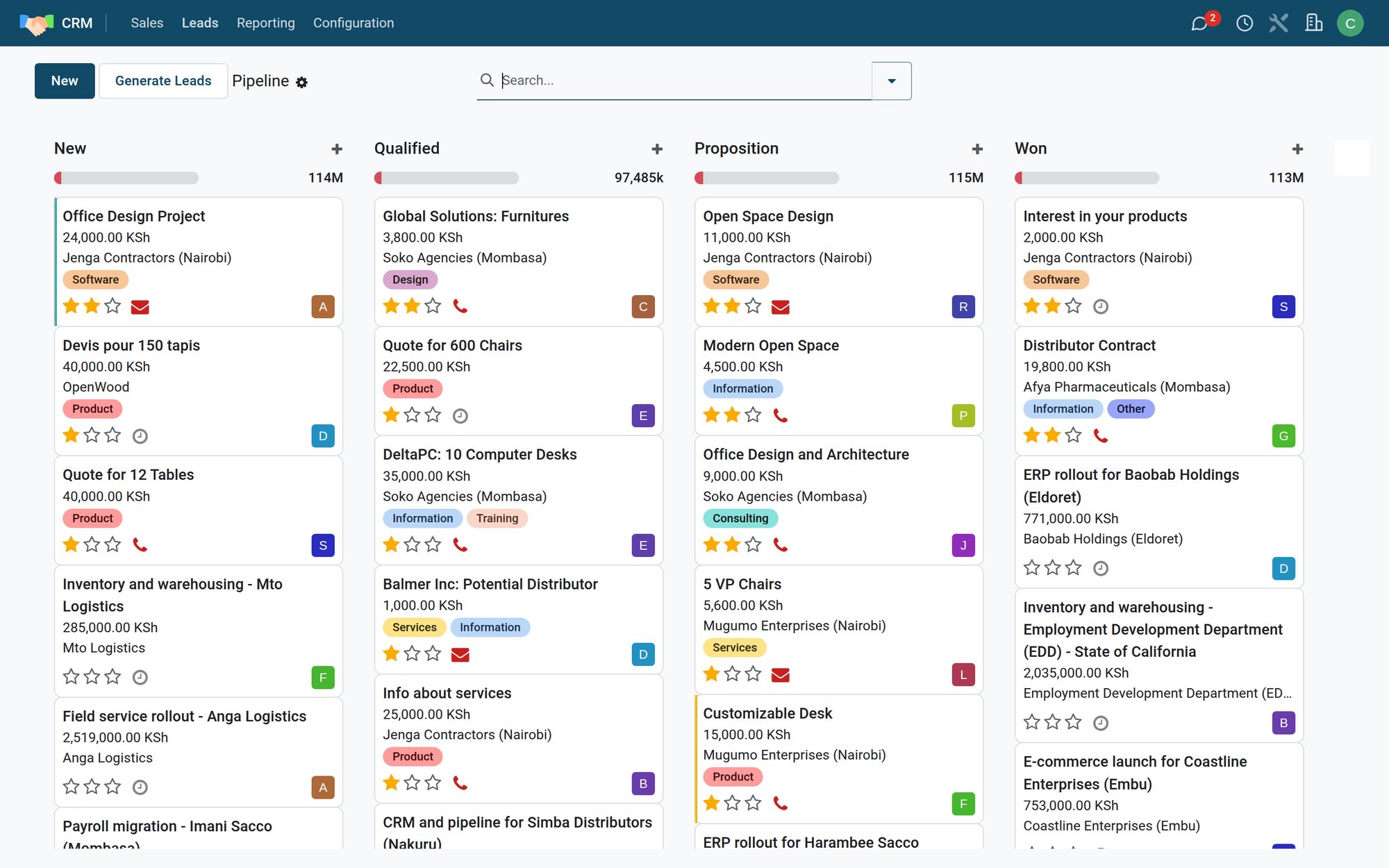Add a quick lead in Qualified column
1389x868 pixels.
657,149
